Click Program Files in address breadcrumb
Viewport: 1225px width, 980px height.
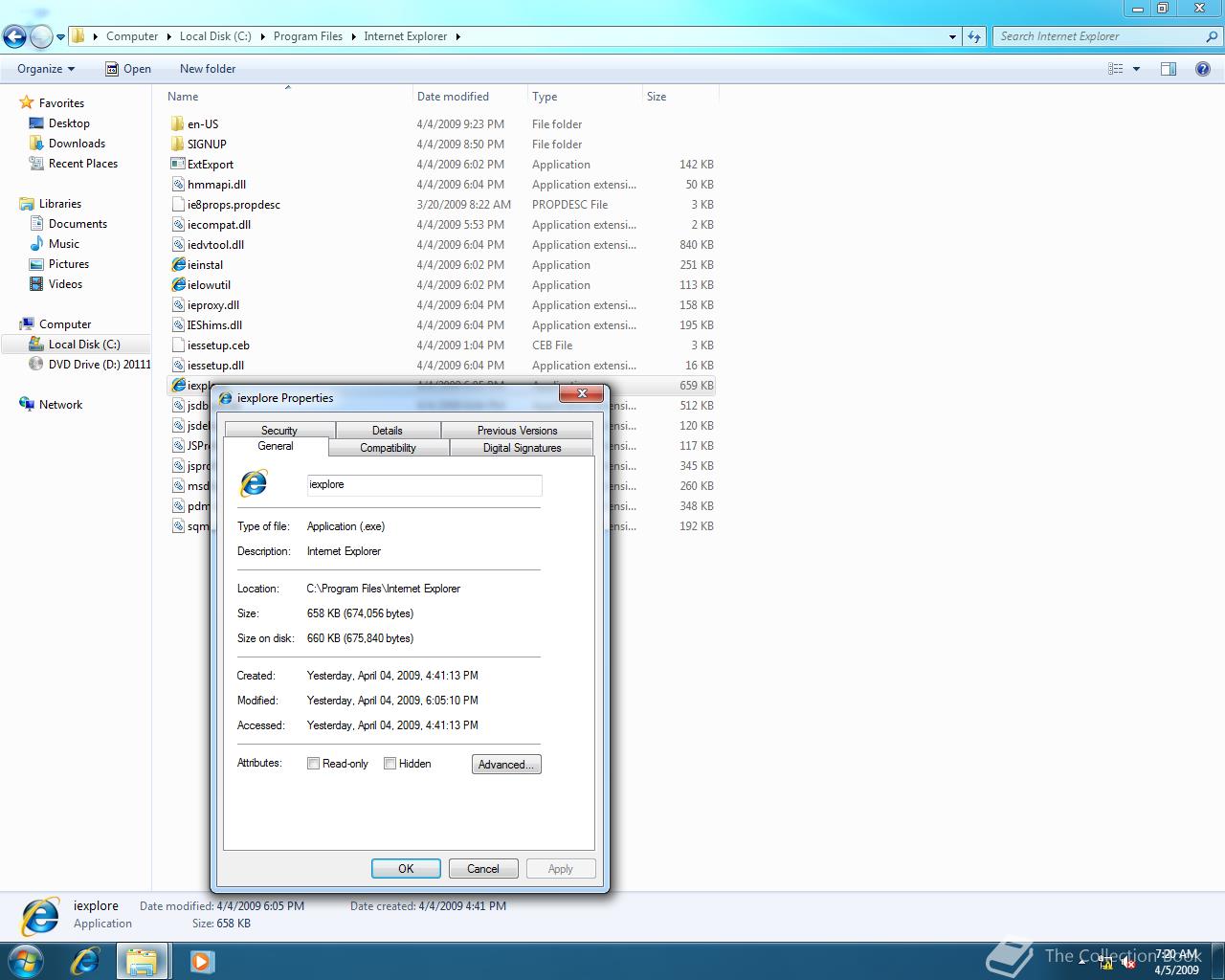(308, 36)
